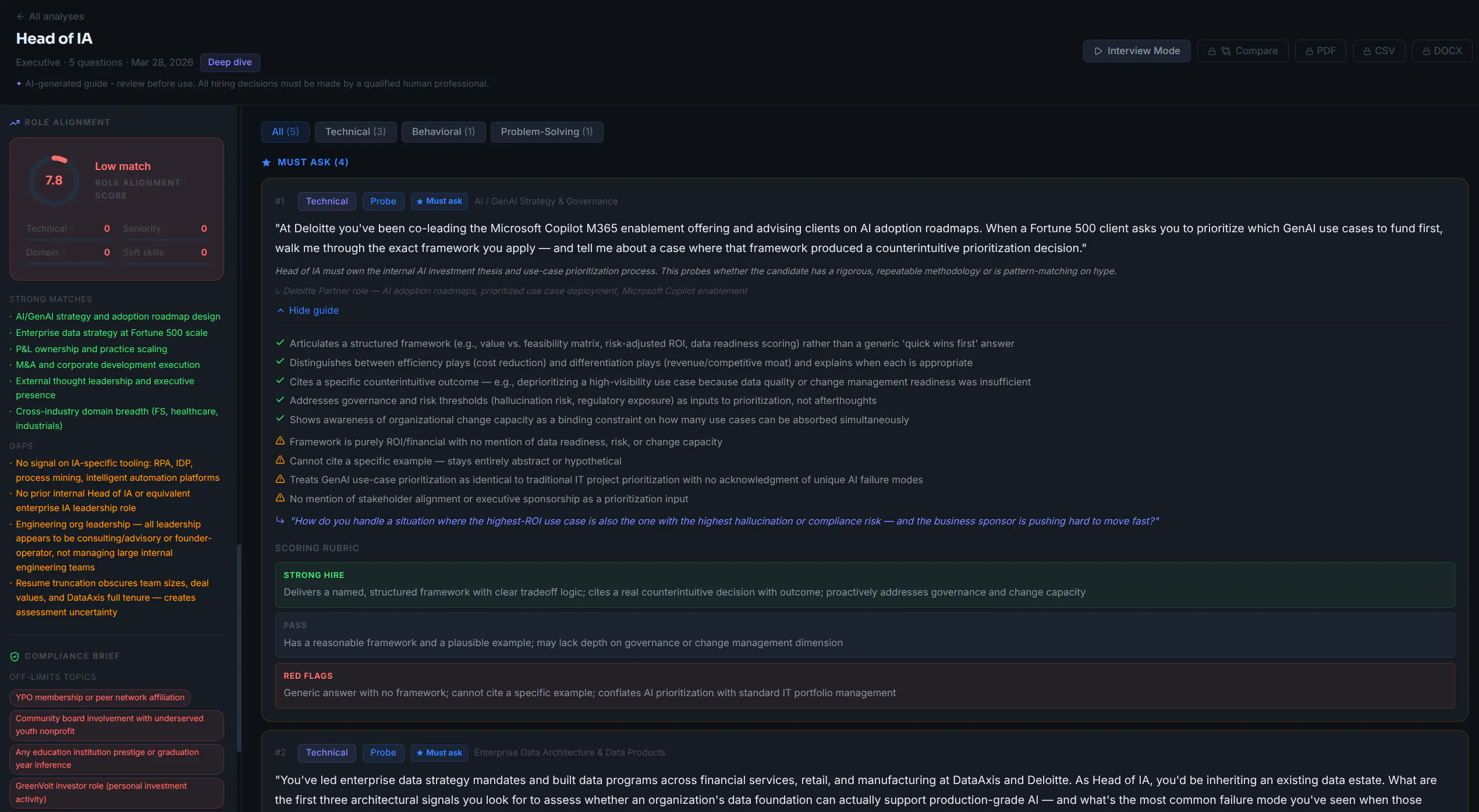The height and width of the screenshot is (812, 1479).
Task: Click the warning icon beside 'Framework is purely ROI/financial'
Action: (280, 441)
